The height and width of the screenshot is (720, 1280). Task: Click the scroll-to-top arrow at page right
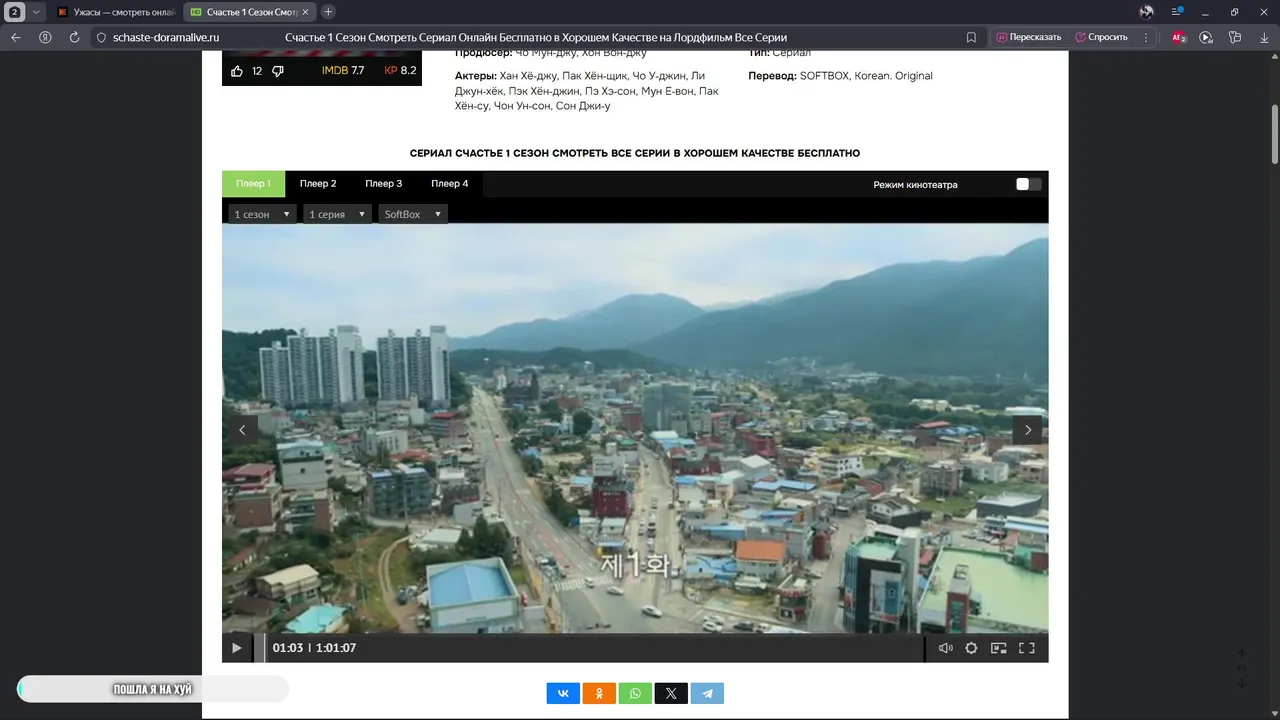(1242, 653)
